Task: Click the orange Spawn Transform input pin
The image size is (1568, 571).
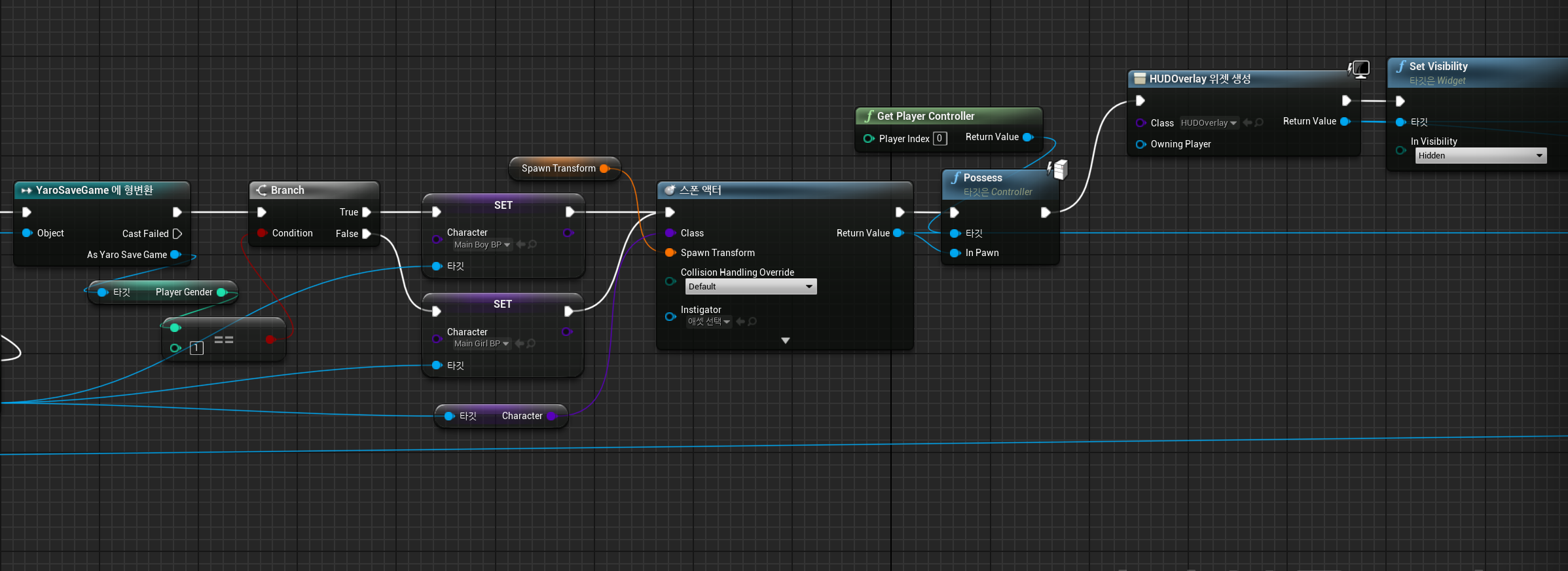Action: (670, 253)
